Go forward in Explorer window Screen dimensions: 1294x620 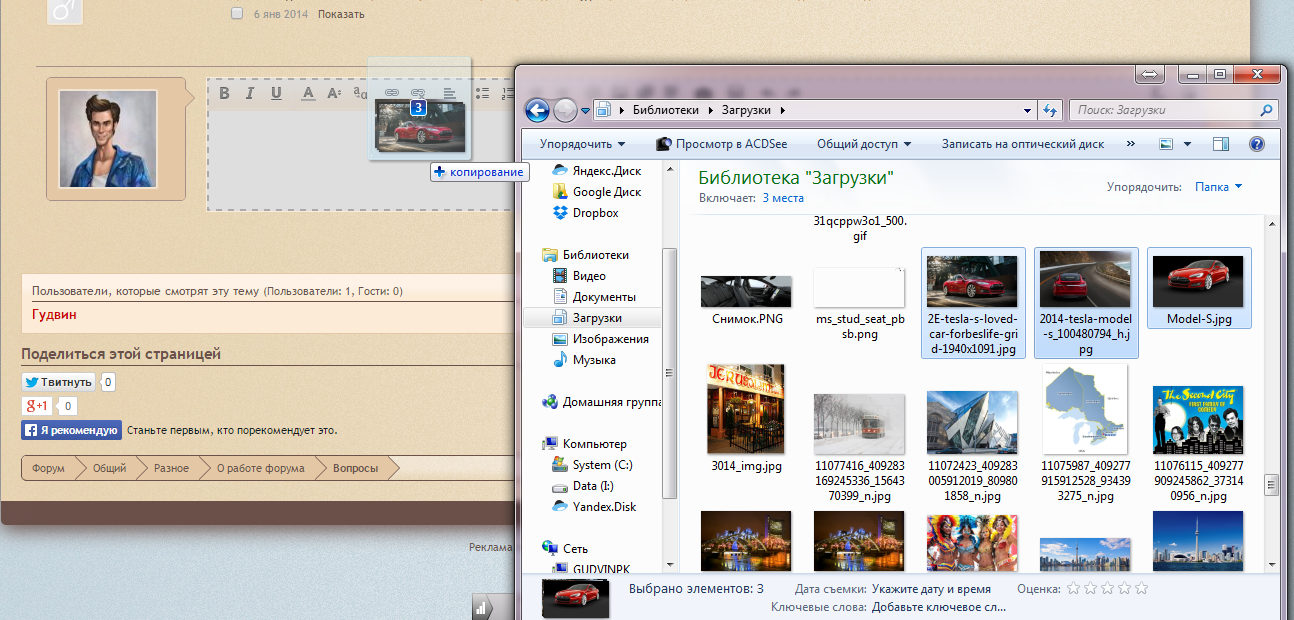click(565, 110)
